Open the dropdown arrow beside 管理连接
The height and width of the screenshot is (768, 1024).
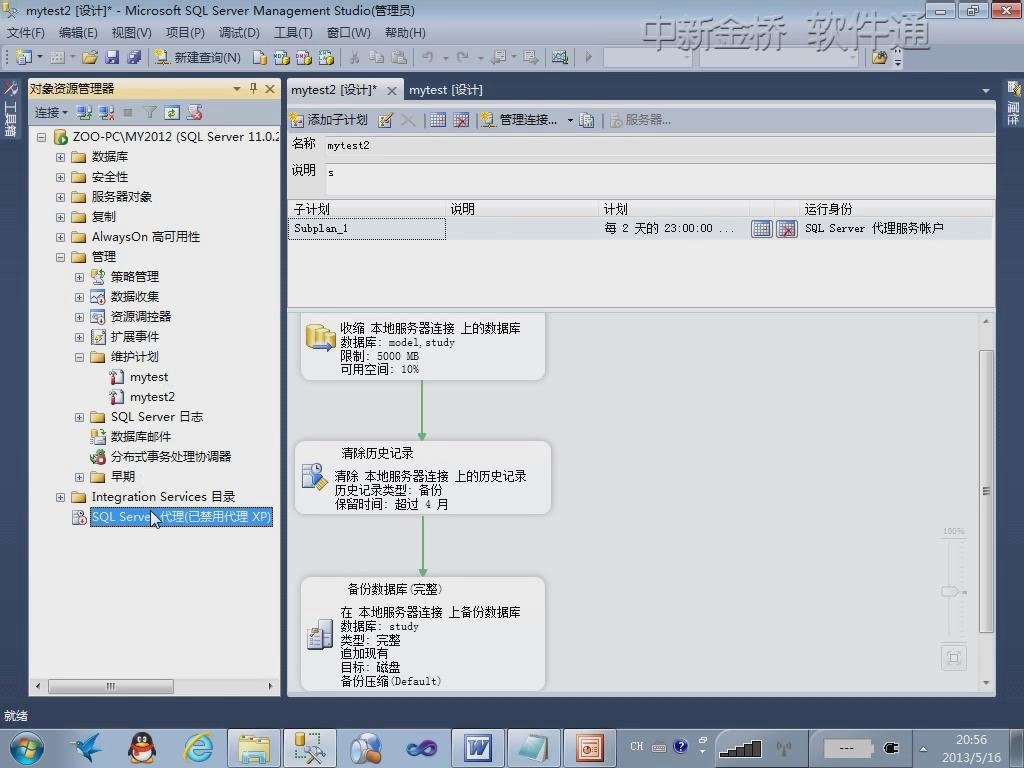click(x=570, y=120)
